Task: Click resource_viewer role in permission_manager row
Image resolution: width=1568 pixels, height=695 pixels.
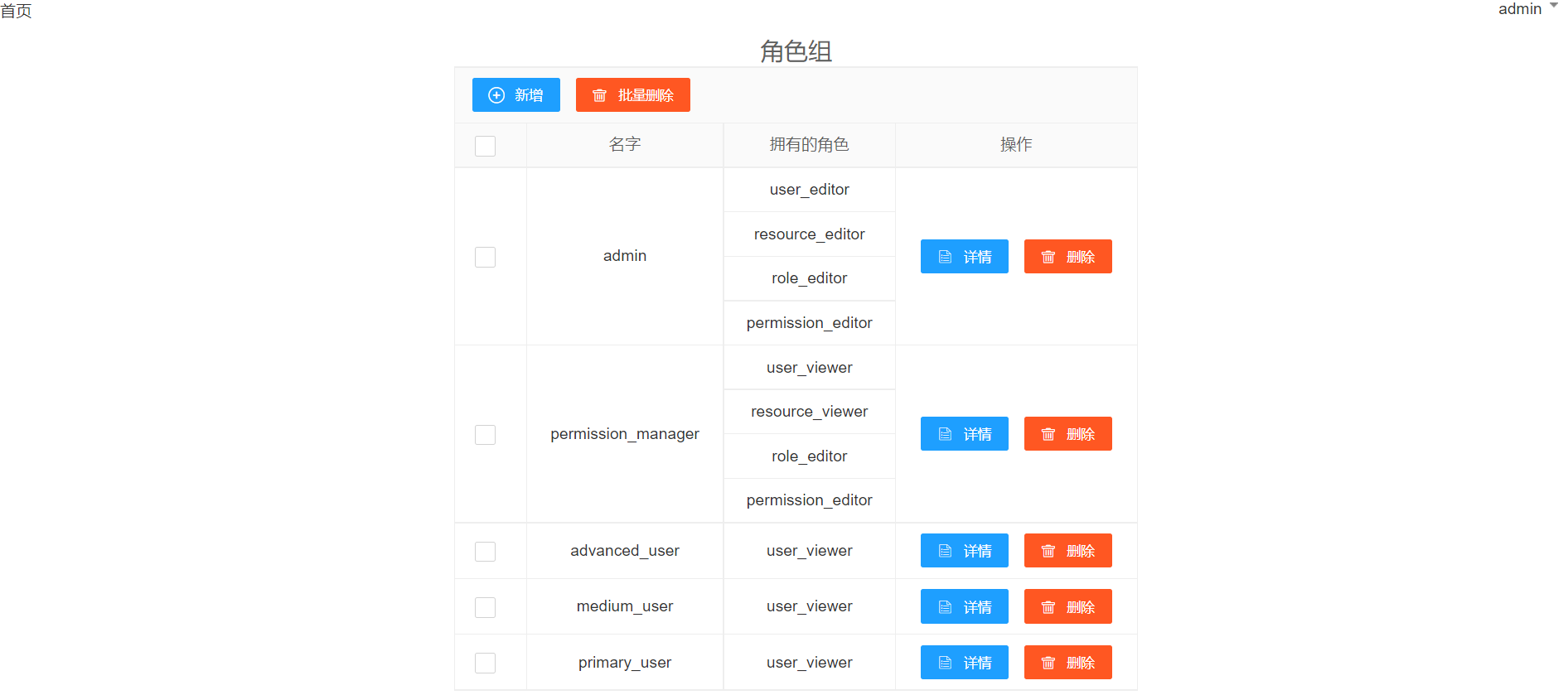Action: [809, 412]
